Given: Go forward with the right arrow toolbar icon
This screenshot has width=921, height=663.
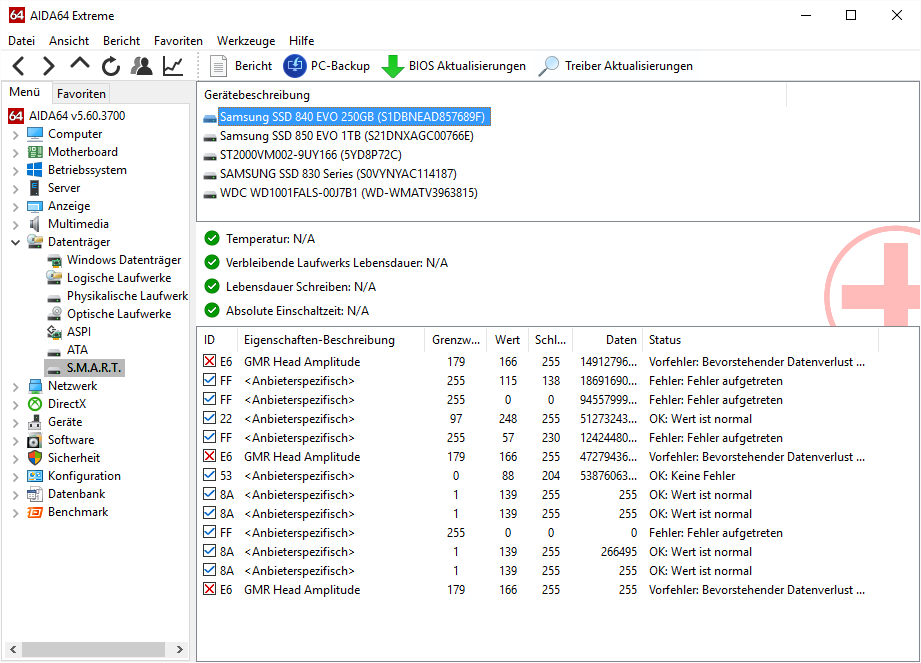Looking at the screenshot, I should 49,66.
